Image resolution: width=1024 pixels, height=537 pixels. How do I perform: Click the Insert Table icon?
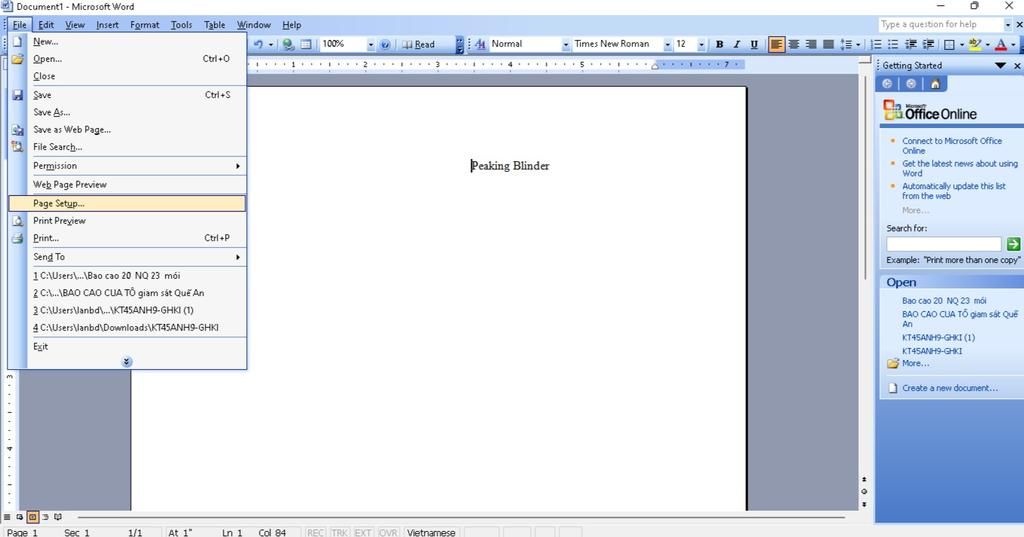pos(305,44)
